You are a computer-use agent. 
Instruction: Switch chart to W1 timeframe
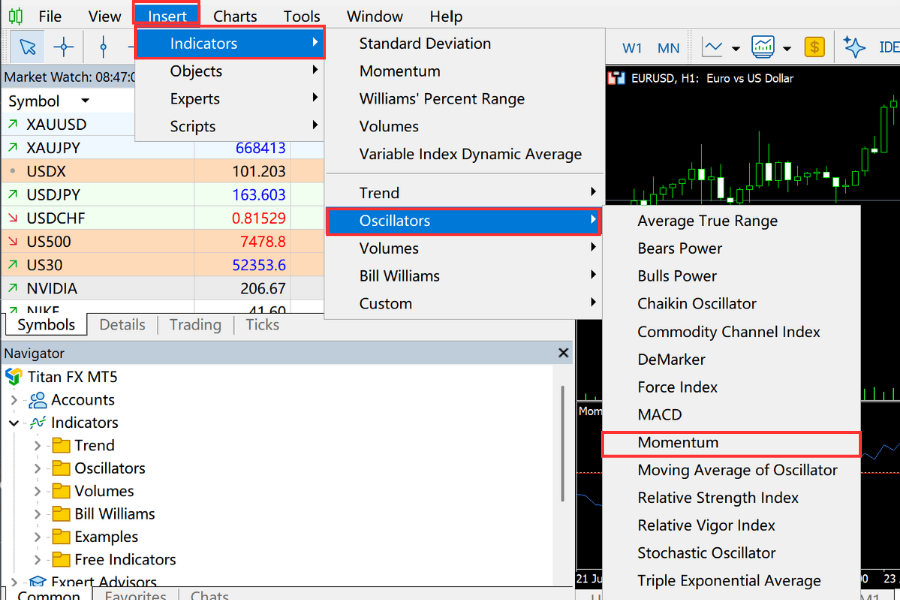631,48
